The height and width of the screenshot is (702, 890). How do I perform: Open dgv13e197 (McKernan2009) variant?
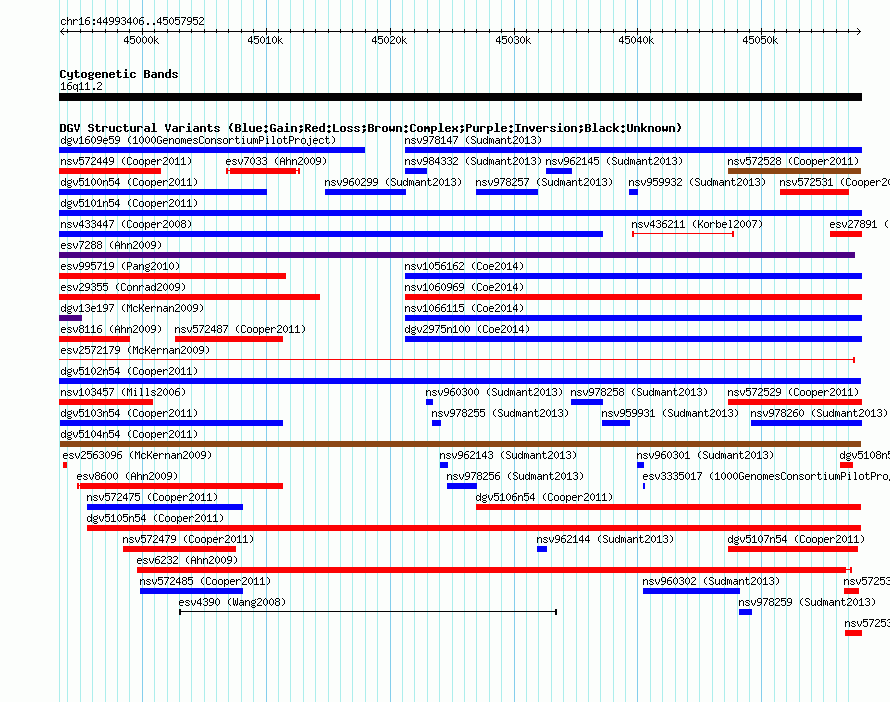[132, 308]
